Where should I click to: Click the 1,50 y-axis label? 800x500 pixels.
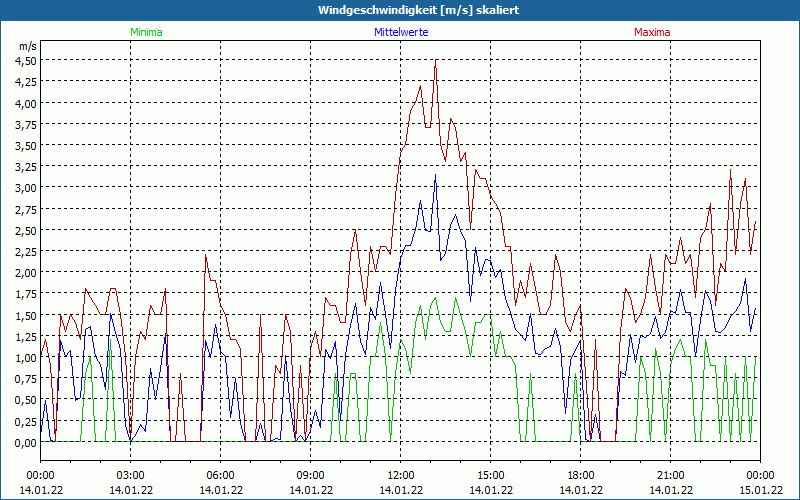point(26,315)
